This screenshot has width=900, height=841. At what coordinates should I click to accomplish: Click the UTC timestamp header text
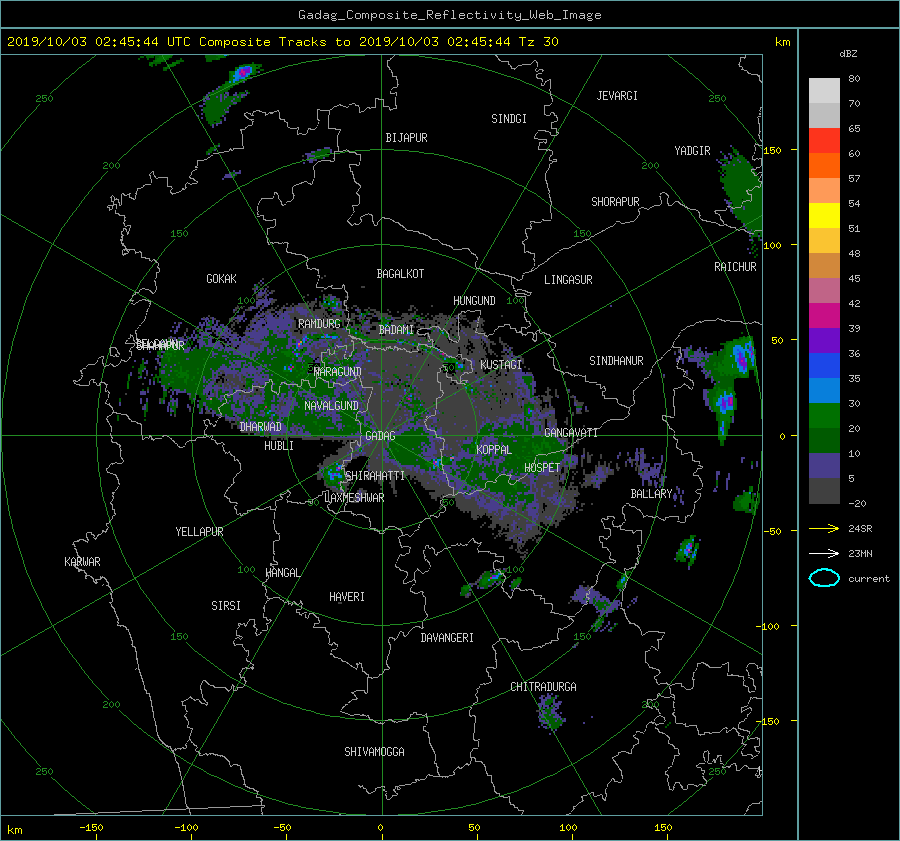pyautogui.click(x=282, y=42)
